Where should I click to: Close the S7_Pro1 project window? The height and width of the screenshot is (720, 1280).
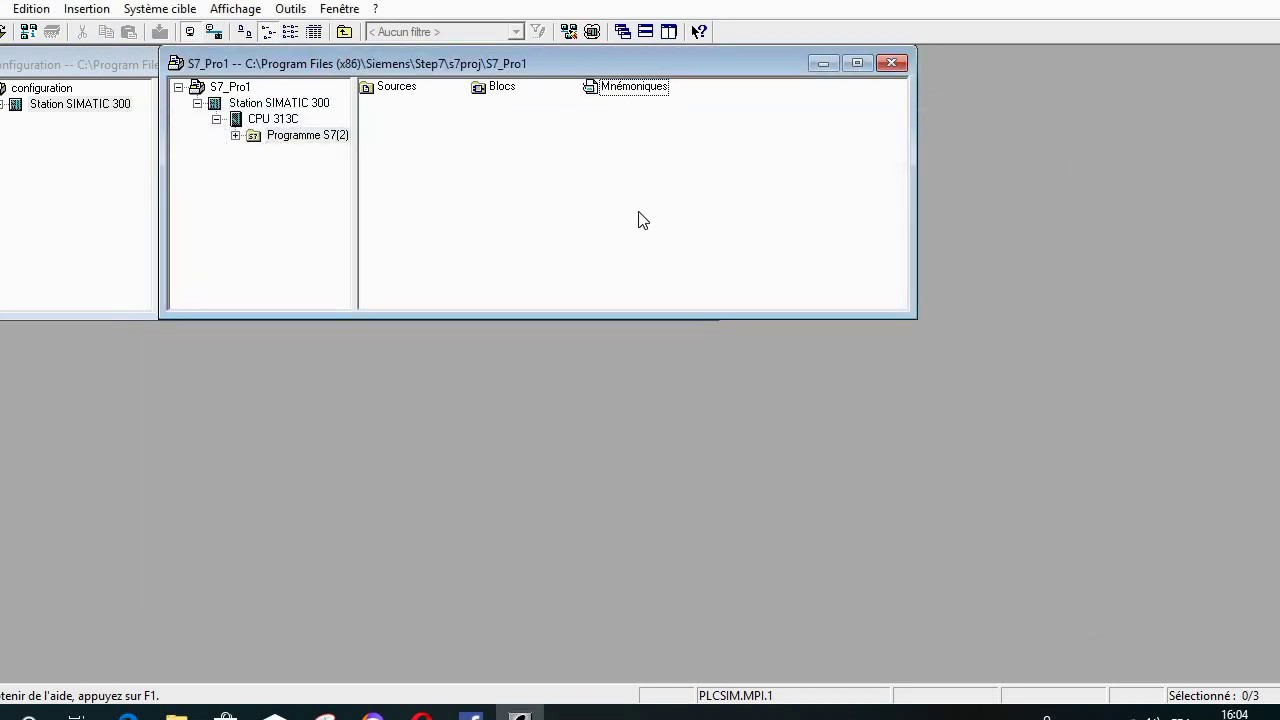point(892,63)
